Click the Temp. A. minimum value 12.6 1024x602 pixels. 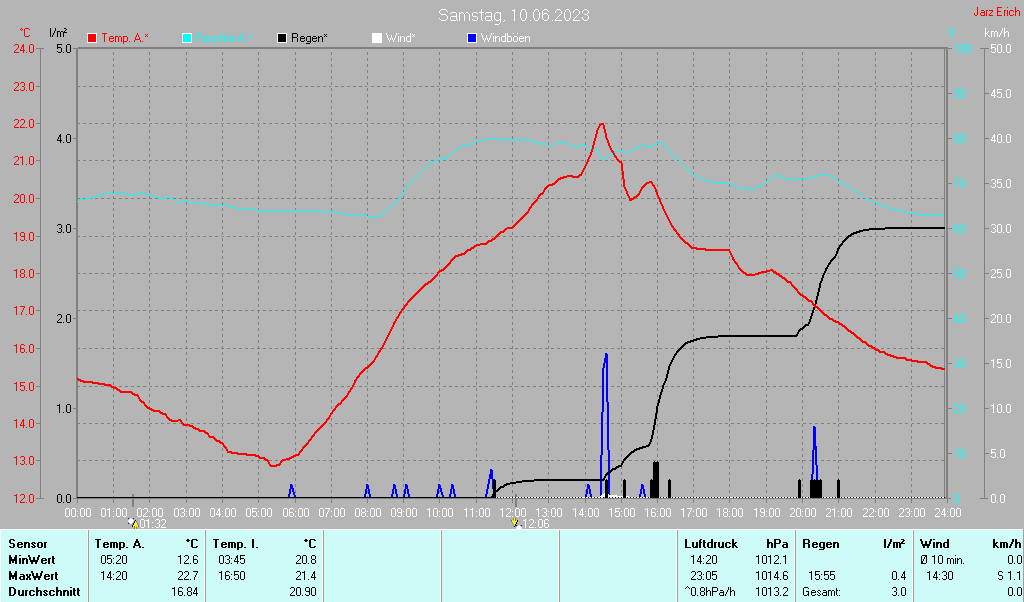tap(190, 560)
